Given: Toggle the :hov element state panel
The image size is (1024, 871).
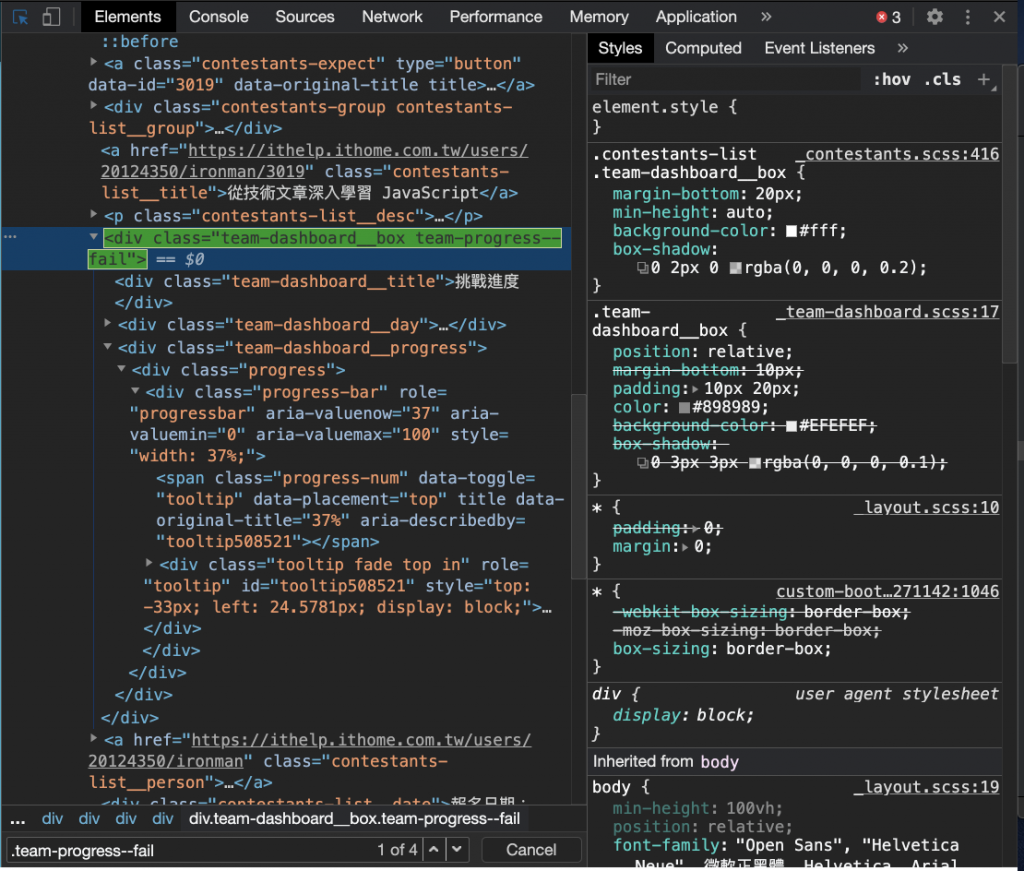Looking at the screenshot, I should (891, 80).
